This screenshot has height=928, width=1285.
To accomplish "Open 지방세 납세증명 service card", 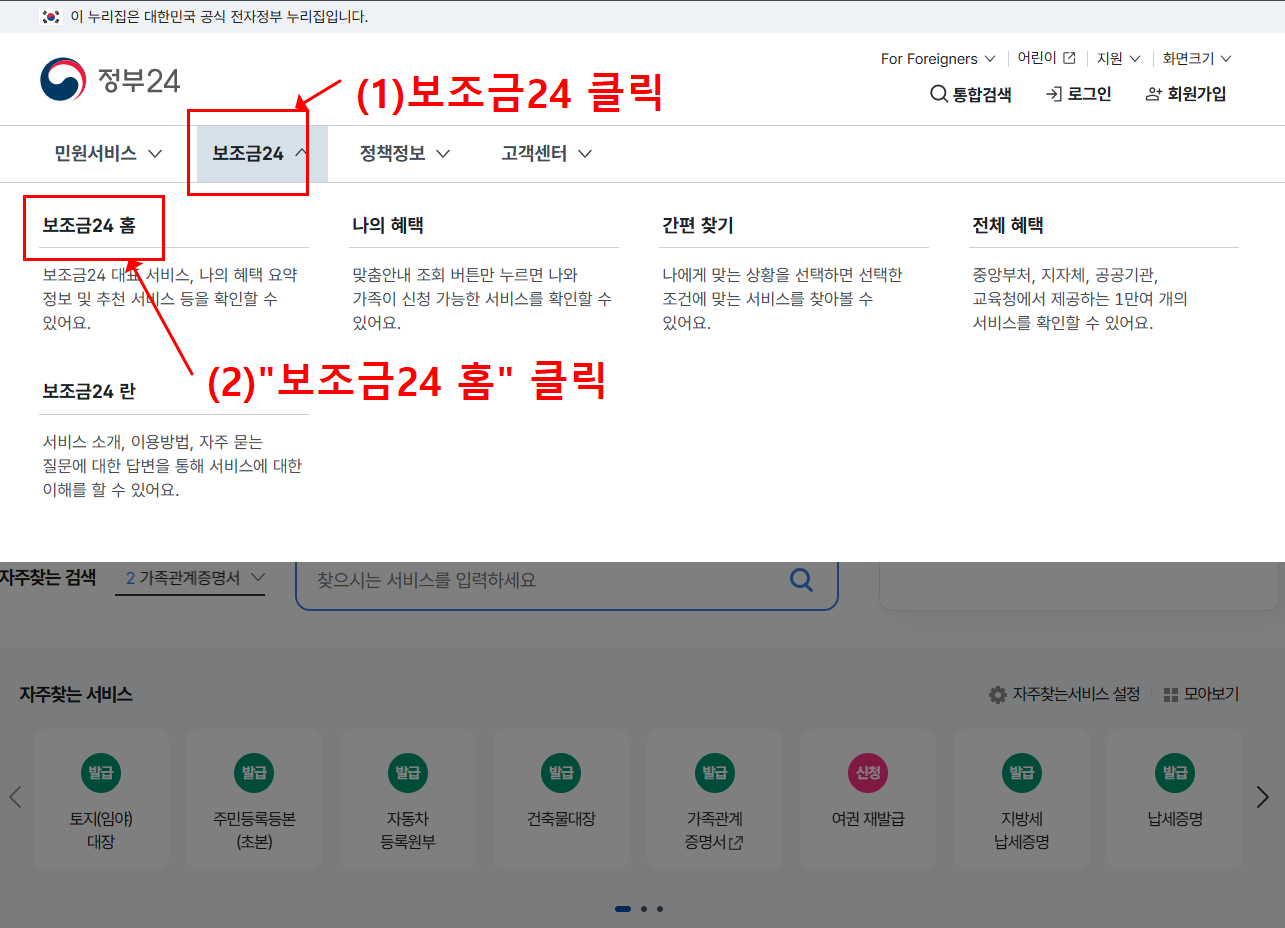I will (1021, 798).
